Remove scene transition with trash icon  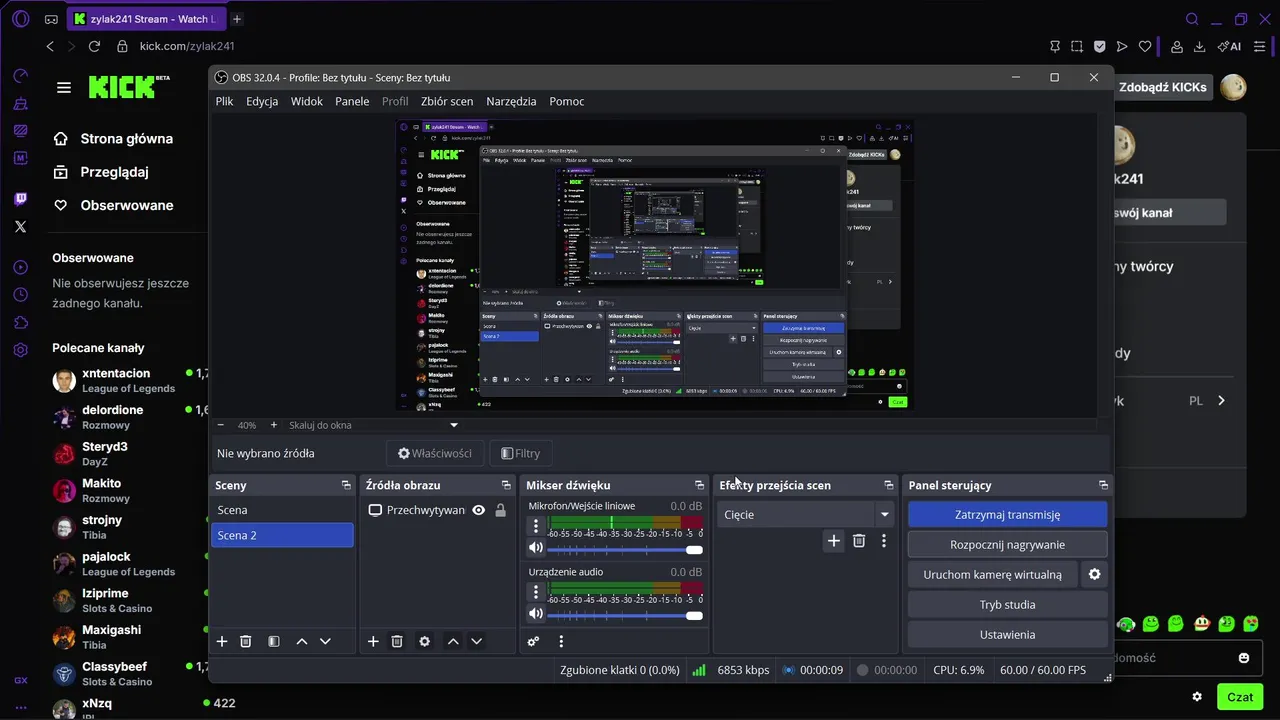tap(859, 541)
